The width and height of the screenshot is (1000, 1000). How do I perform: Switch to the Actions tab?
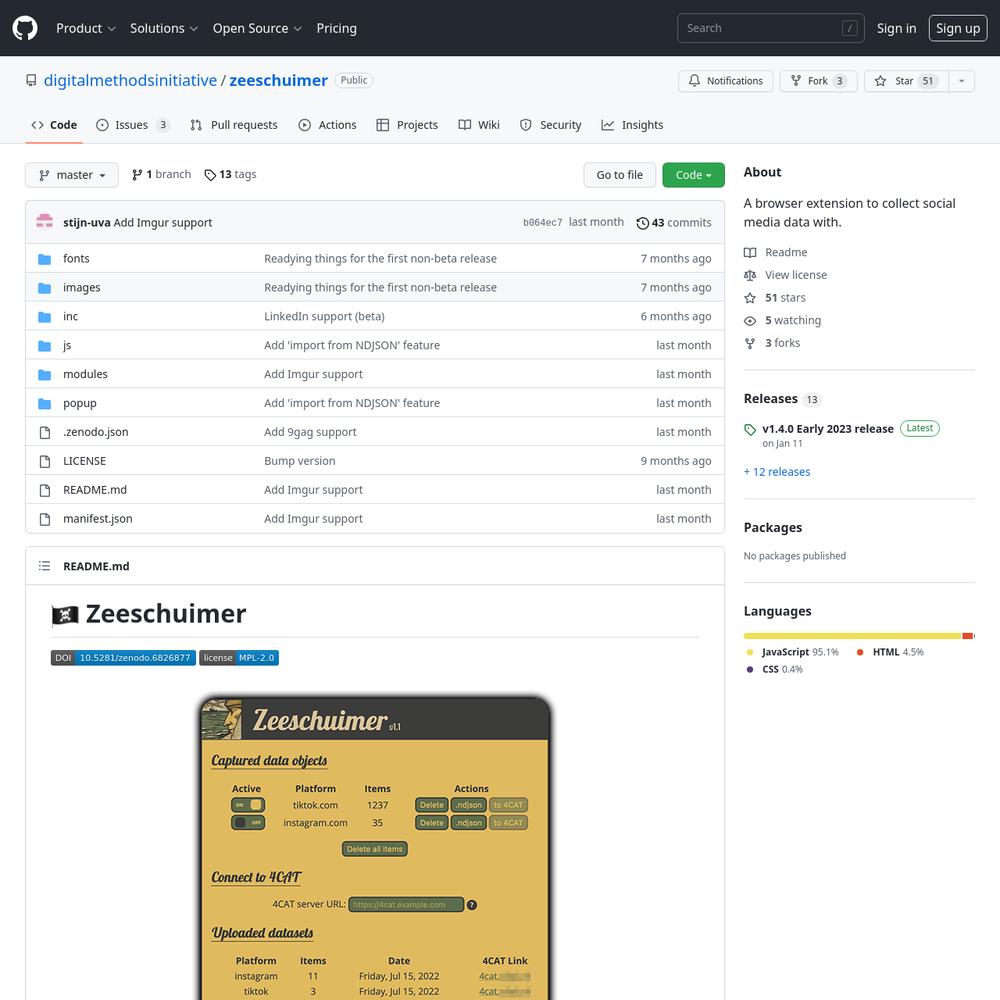[327, 125]
